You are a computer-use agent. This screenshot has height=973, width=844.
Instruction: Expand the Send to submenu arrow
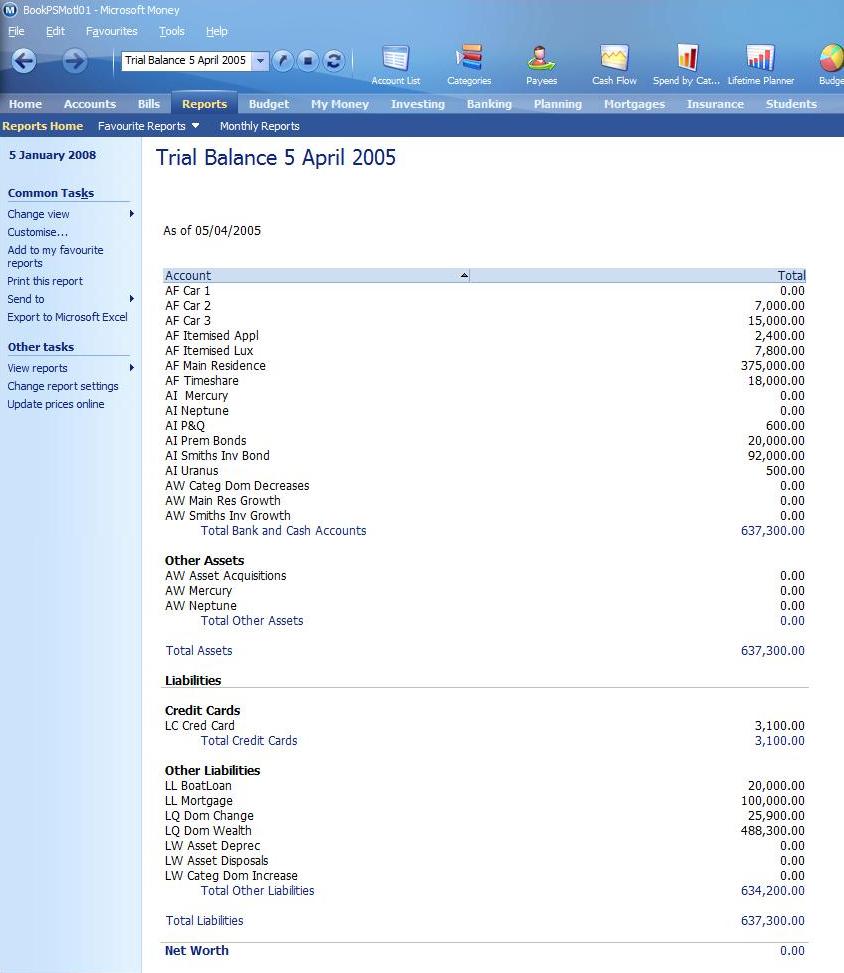(132, 298)
